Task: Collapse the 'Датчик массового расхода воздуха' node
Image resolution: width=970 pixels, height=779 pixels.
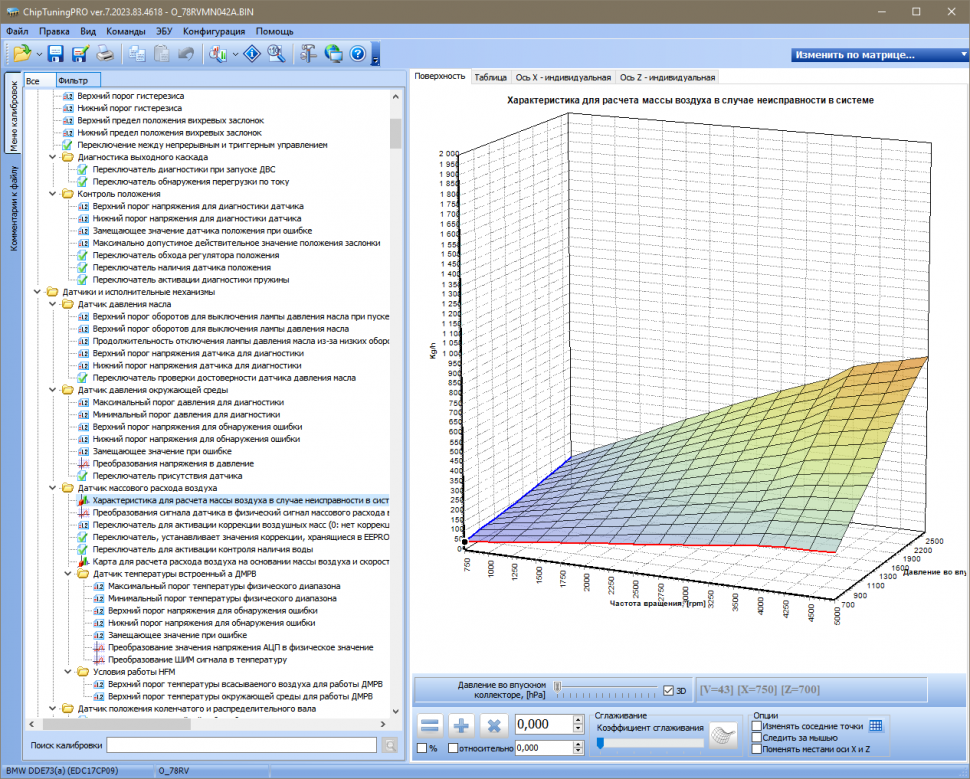Action: coord(53,488)
